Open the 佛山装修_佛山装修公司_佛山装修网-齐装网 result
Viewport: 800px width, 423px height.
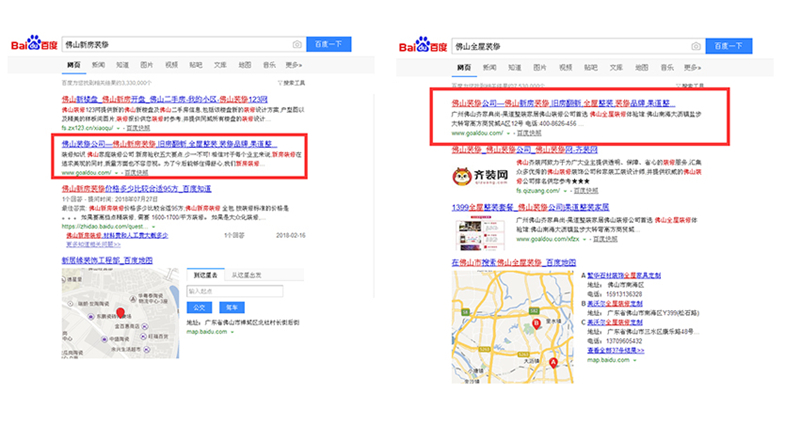(524, 150)
